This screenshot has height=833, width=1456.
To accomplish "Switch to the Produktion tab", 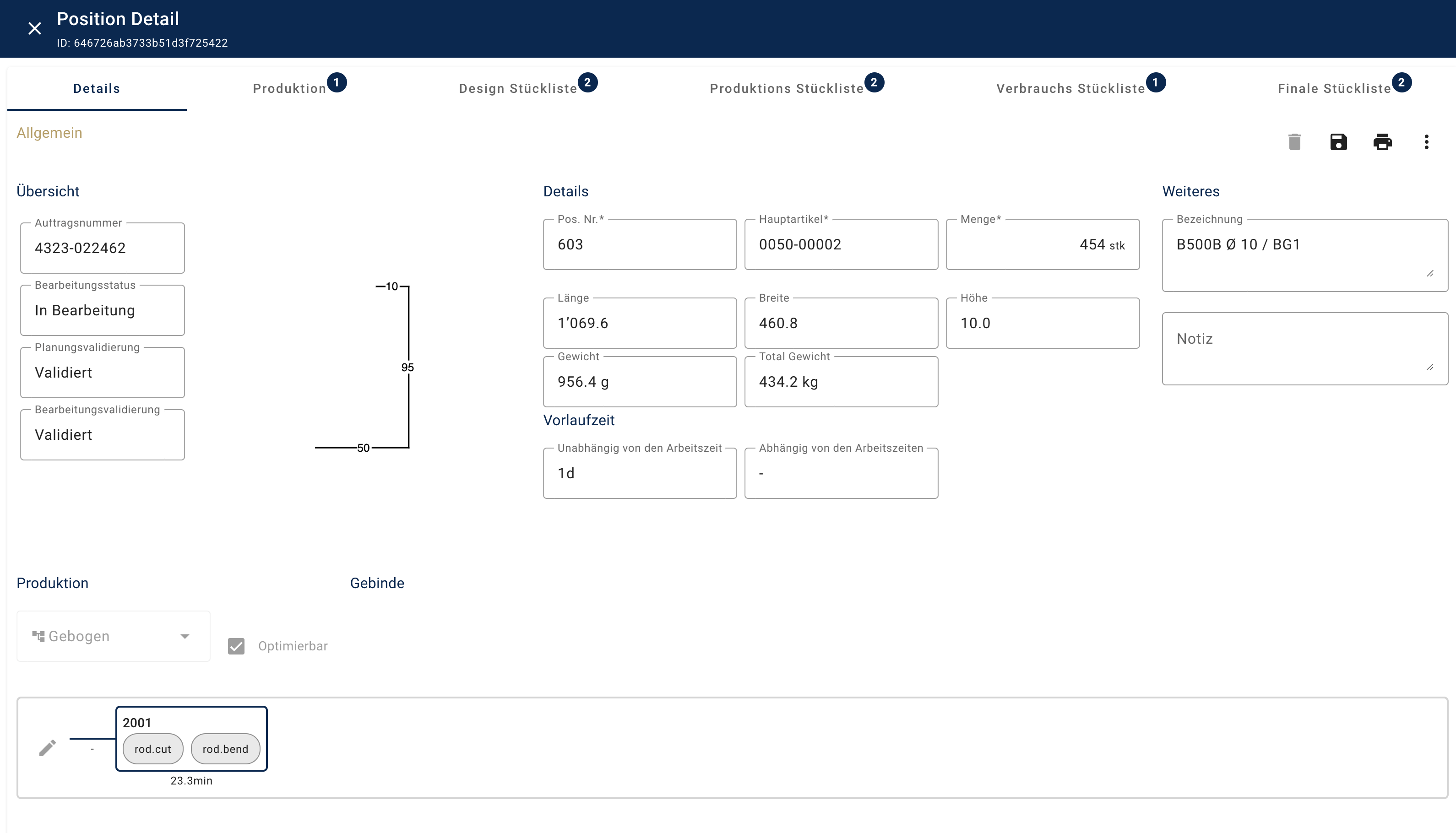I will click(x=289, y=89).
